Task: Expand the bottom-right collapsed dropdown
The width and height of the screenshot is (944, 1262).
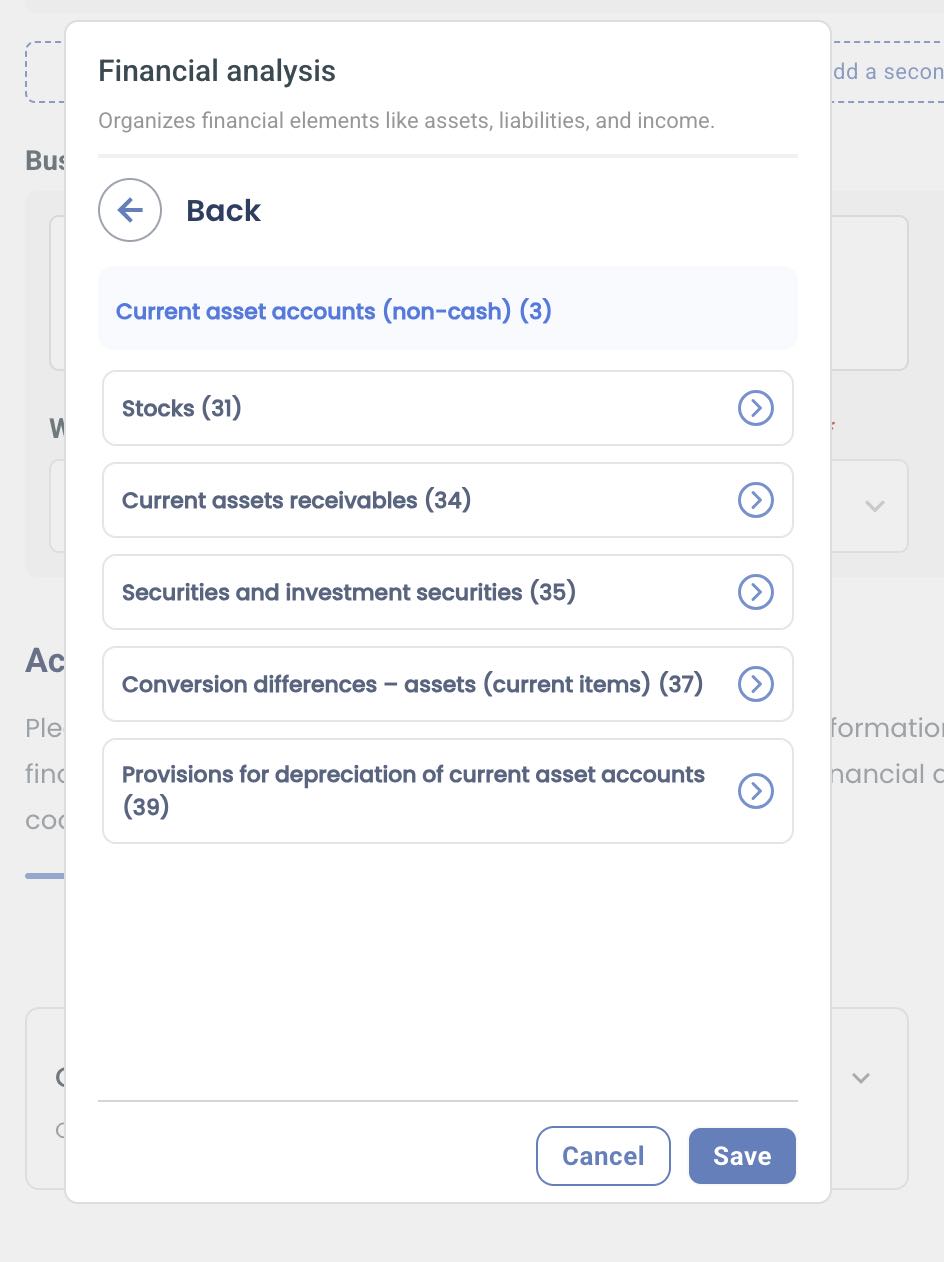Action: point(860,1078)
